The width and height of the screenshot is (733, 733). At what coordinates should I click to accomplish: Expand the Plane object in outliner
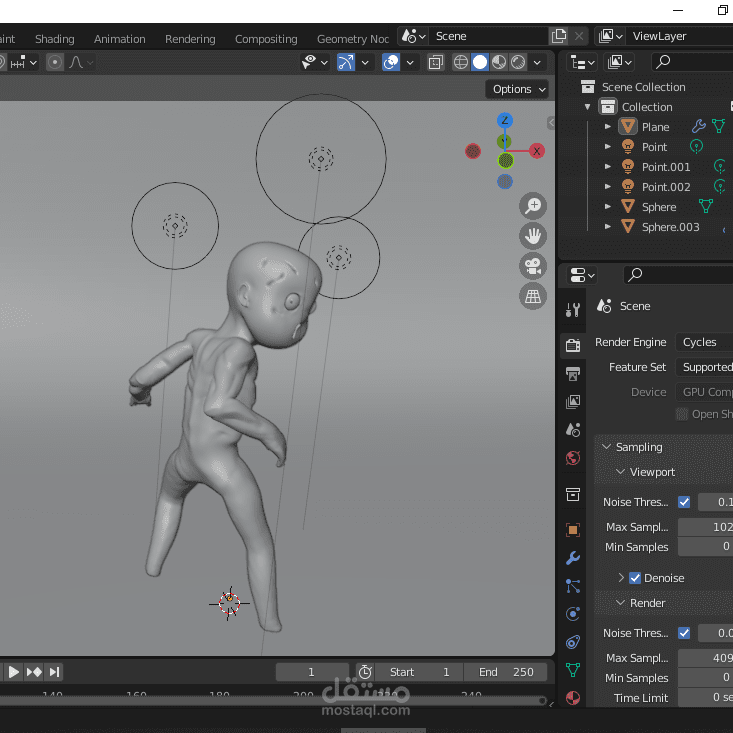click(x=608, y=127)
